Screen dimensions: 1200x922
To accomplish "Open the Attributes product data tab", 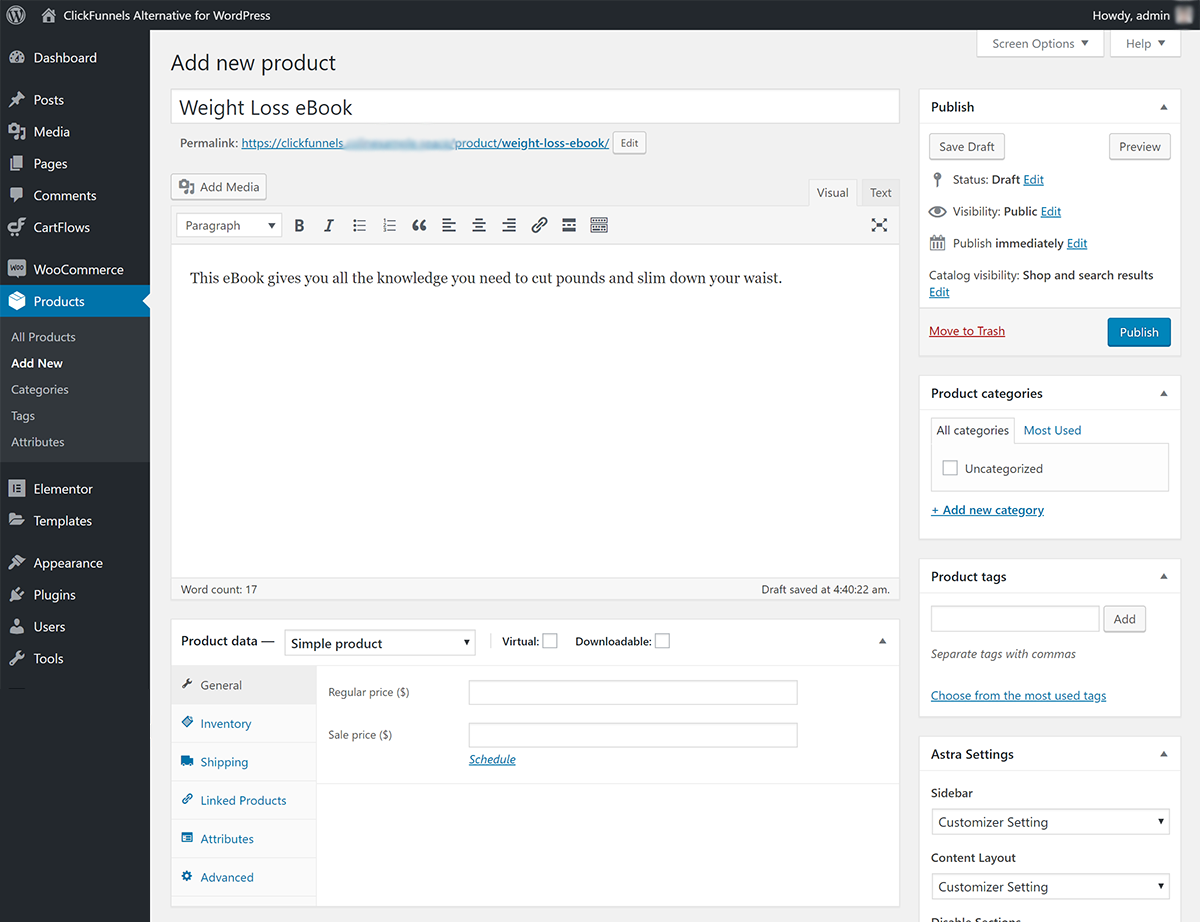I will pyautogui.click(x=244, y=839).
